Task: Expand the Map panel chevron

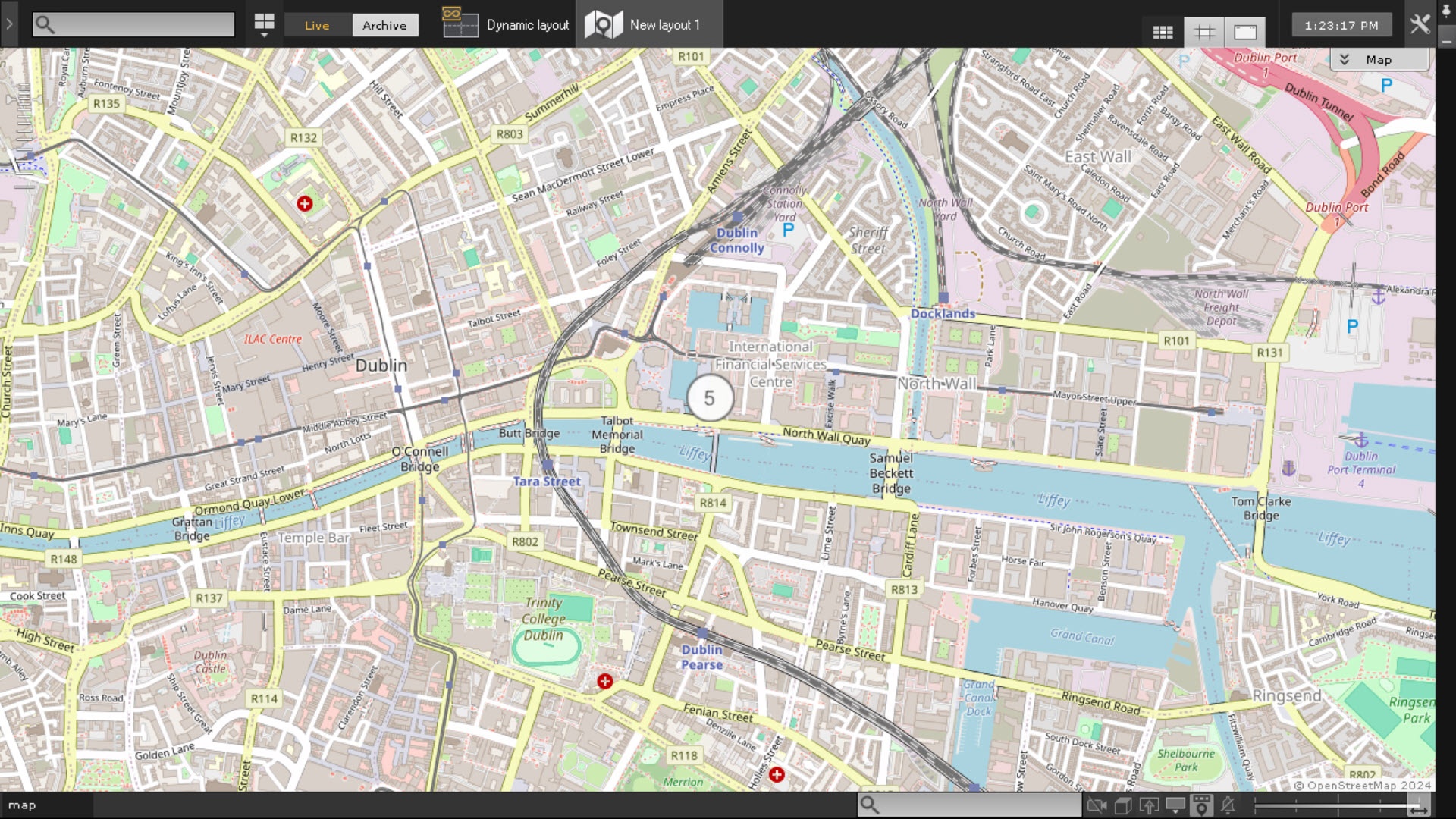Action: pyautogui.click(x=1345, y=59)
